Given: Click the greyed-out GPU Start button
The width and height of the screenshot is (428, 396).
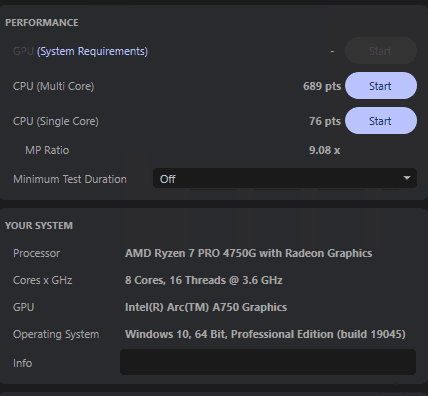Looking at the screenshot, I should tap(381, 51).
